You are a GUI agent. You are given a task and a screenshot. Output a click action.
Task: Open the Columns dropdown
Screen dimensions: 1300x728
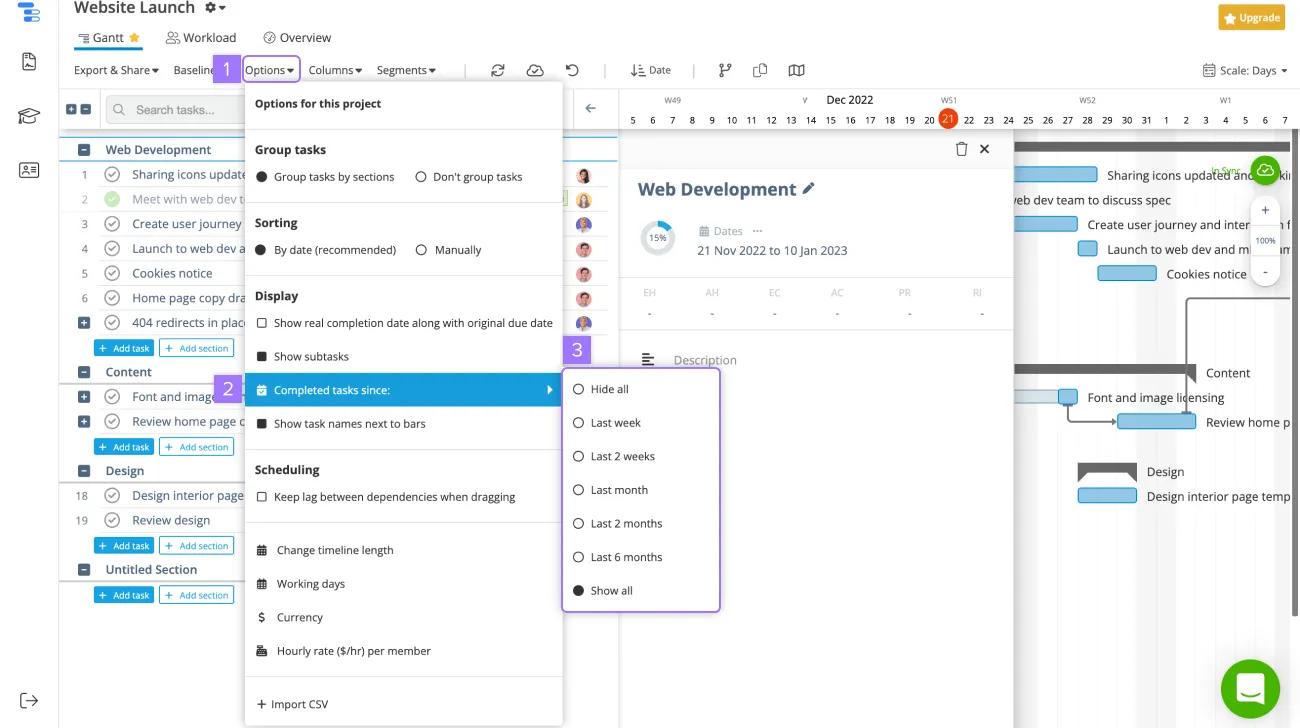click(x=335, y=70)
